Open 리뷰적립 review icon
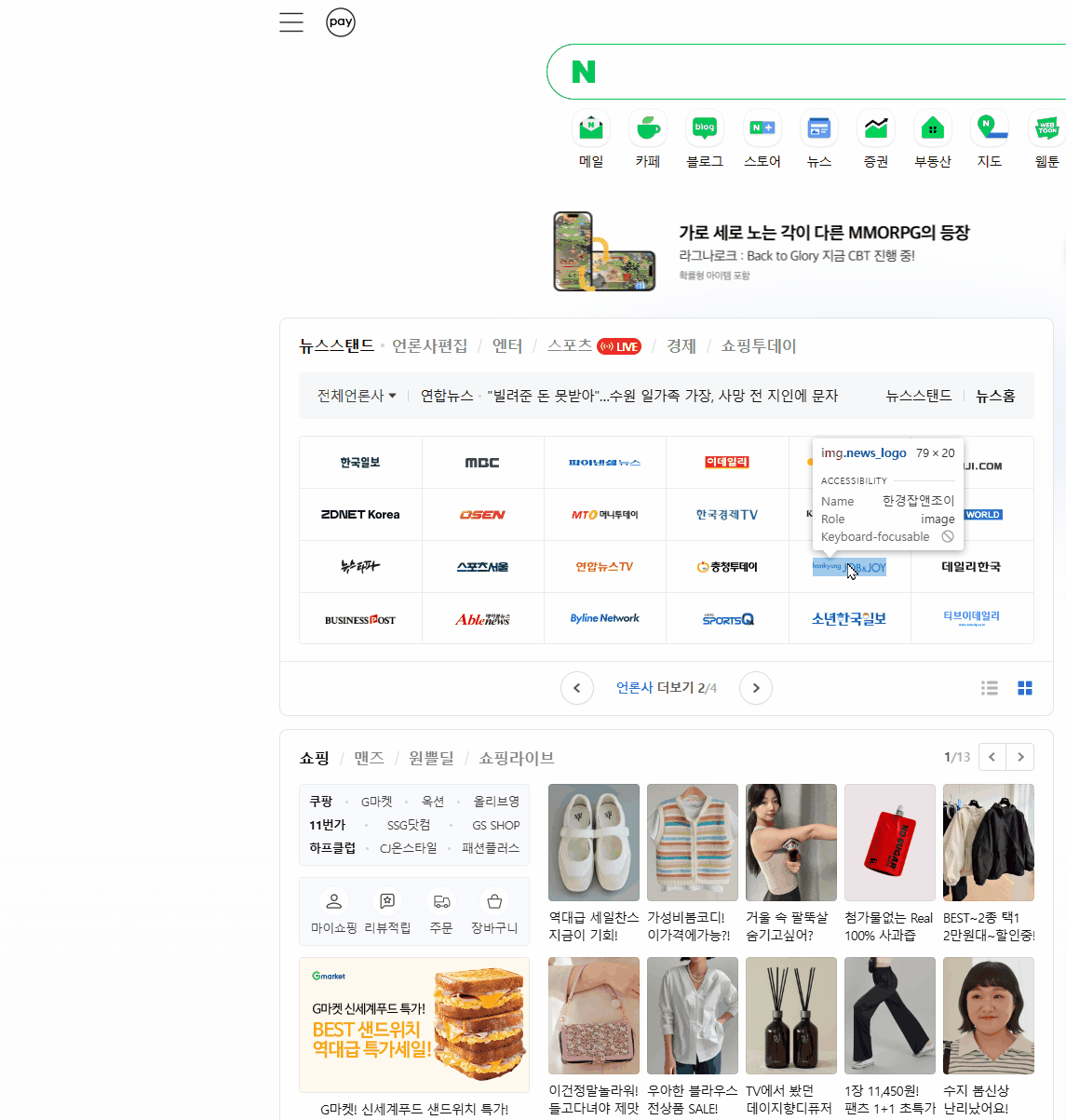The height and width of the screenshot is (1120, 1066). click(x=387, y=901)
